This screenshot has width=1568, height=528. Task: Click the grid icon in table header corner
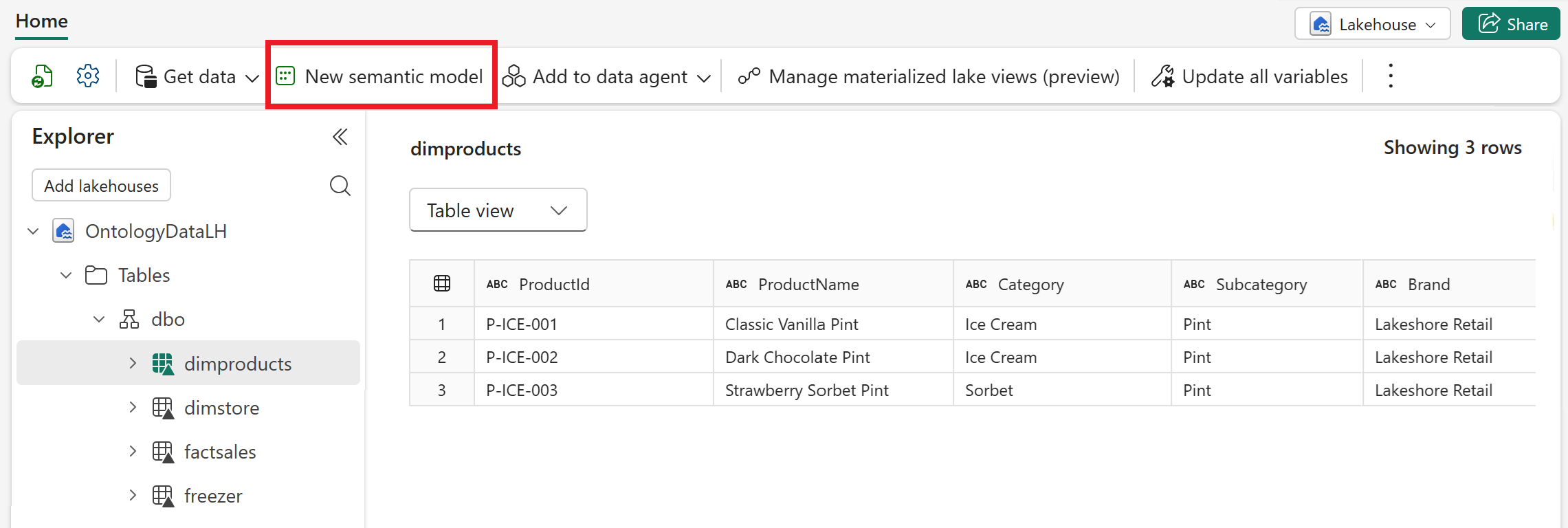[x=442, y=283]
